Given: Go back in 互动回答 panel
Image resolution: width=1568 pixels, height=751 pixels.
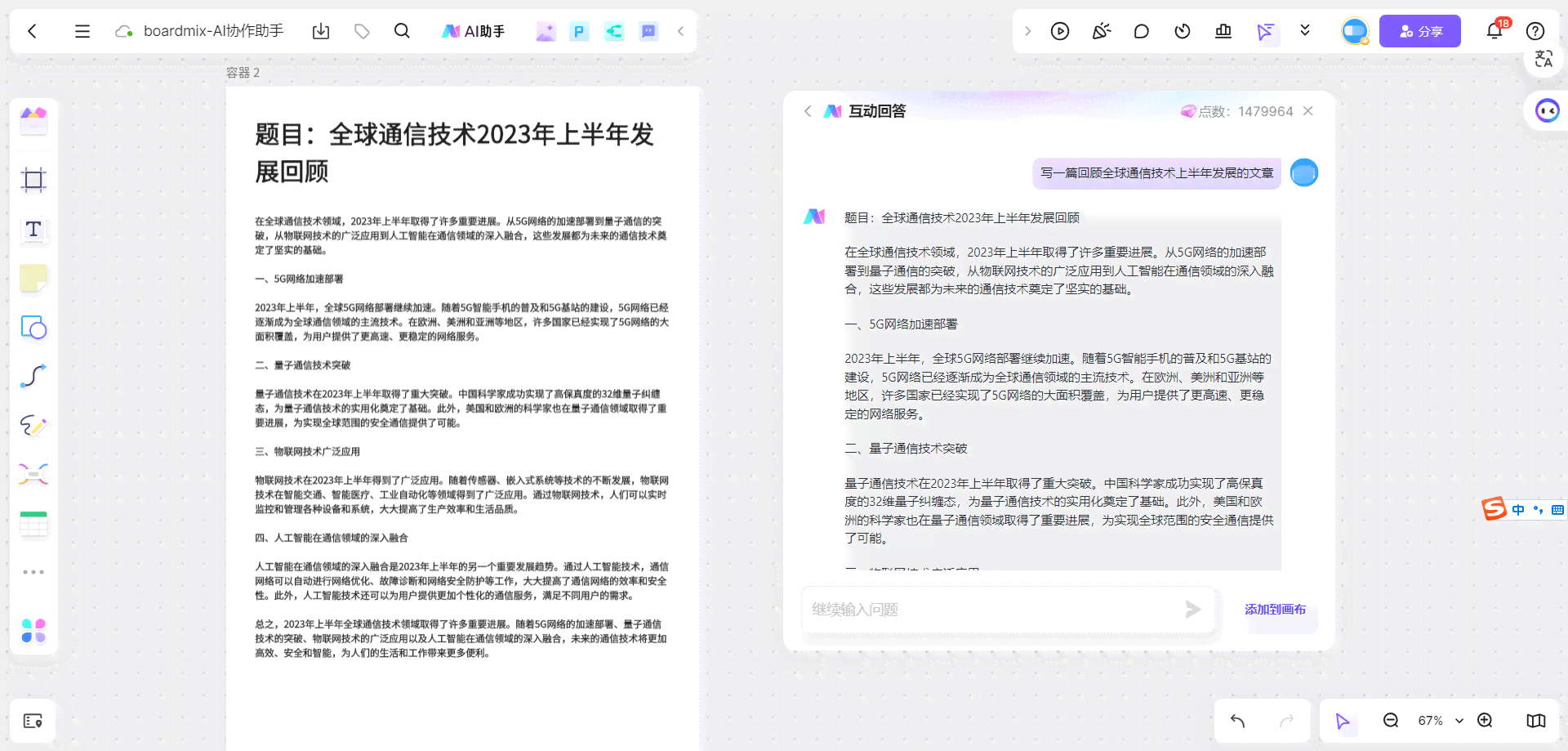Looking at the screenshot, I should pyautogui.click(x=808, y=111).
